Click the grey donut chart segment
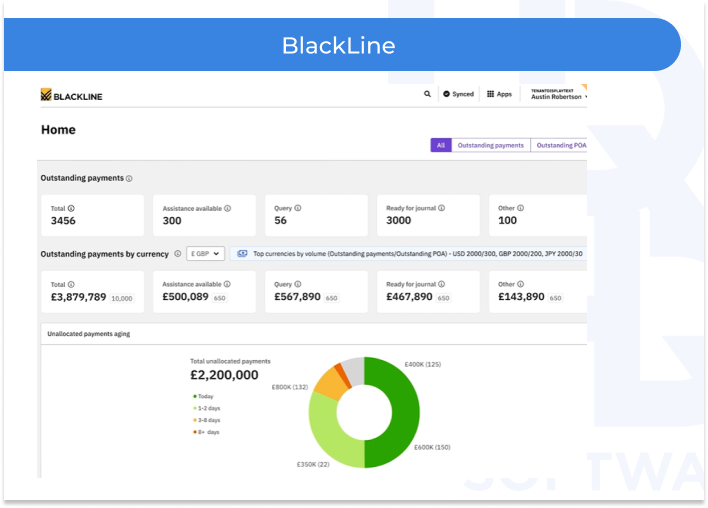This screenshot has height=508, width=708. (x=354, y=372)
